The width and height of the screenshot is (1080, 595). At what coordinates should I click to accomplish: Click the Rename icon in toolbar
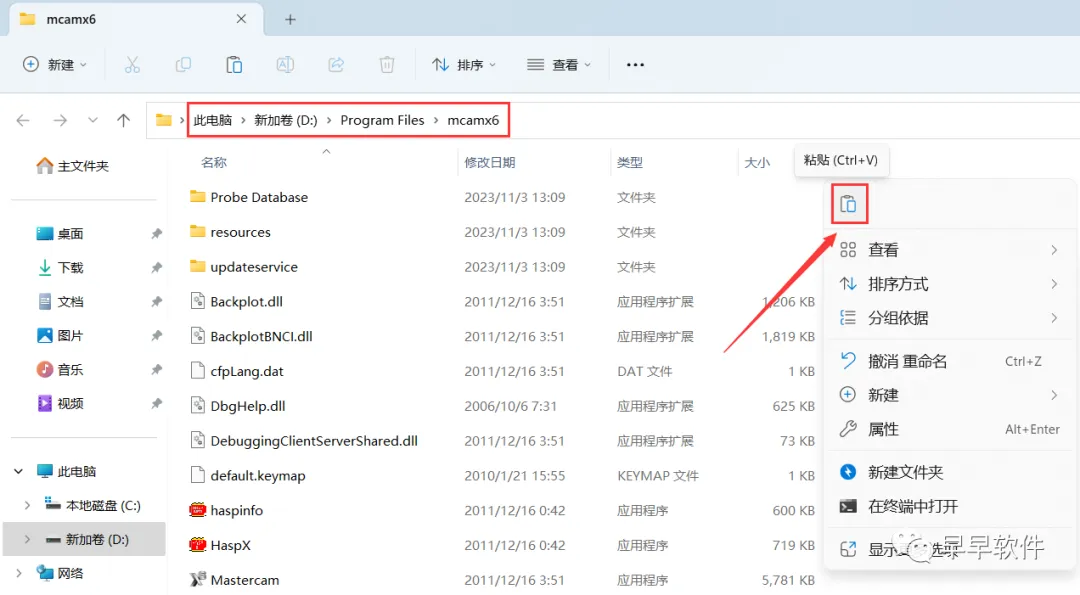click(284, 65)
